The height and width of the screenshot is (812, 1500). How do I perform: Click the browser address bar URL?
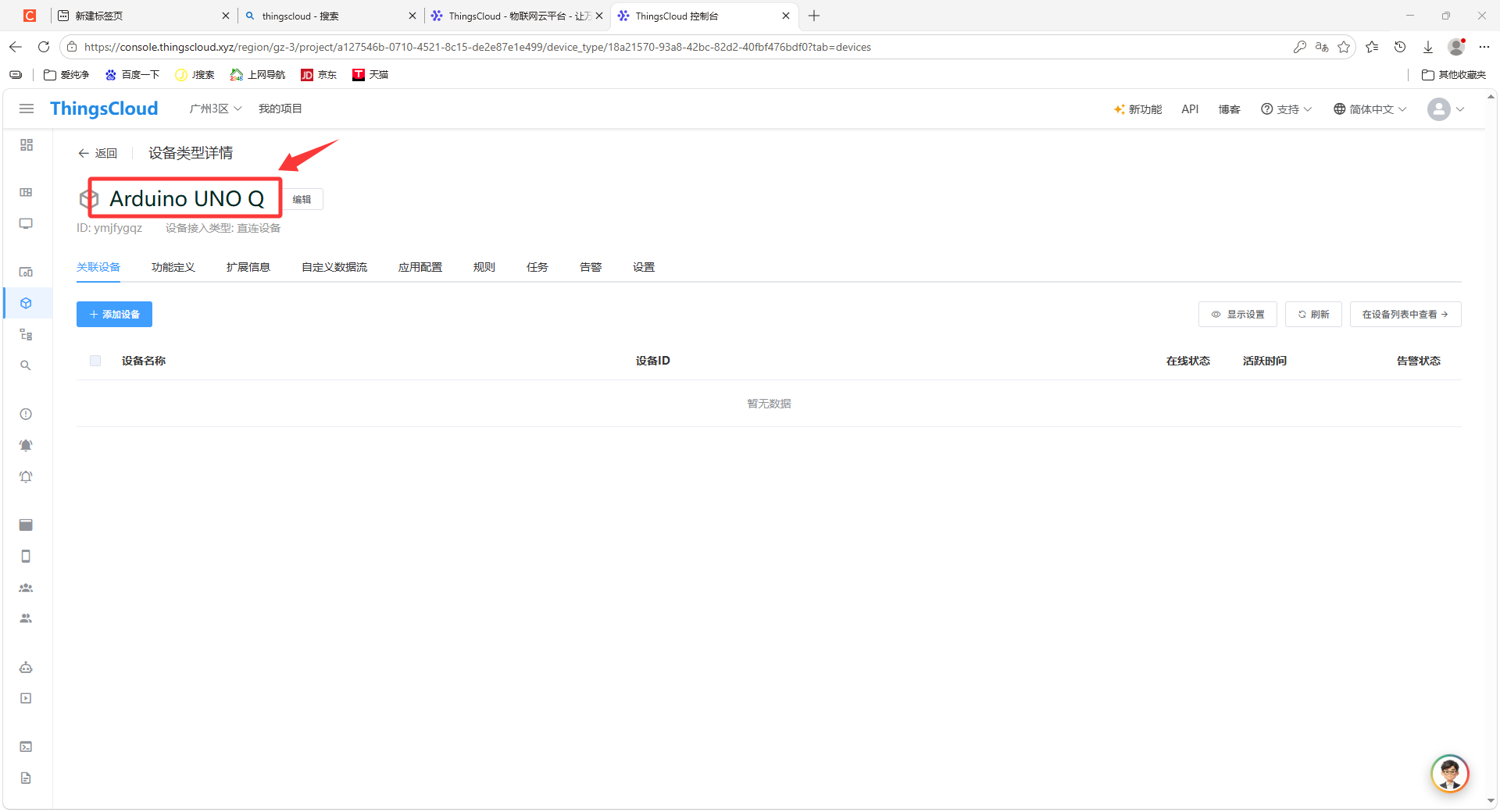click(x=477, y=47)
